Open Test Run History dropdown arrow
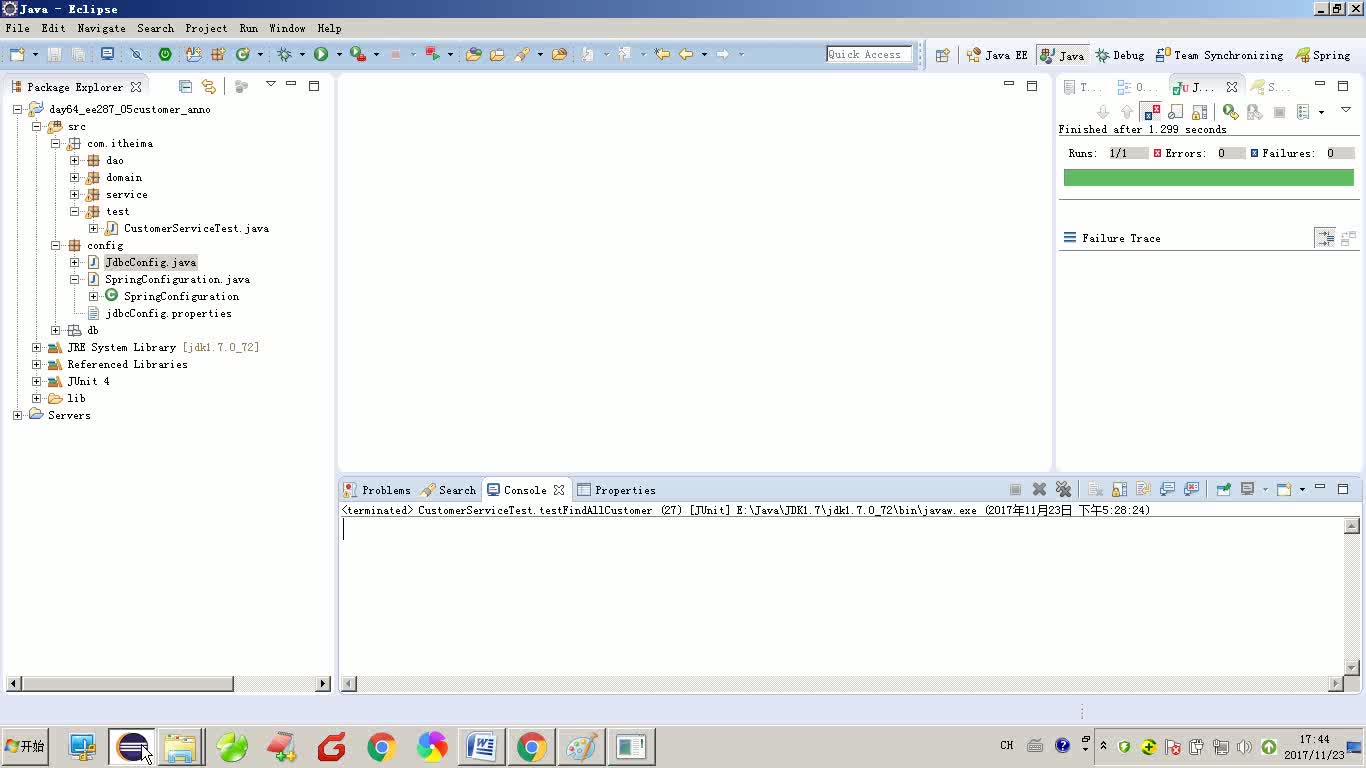 (1321, 112)
